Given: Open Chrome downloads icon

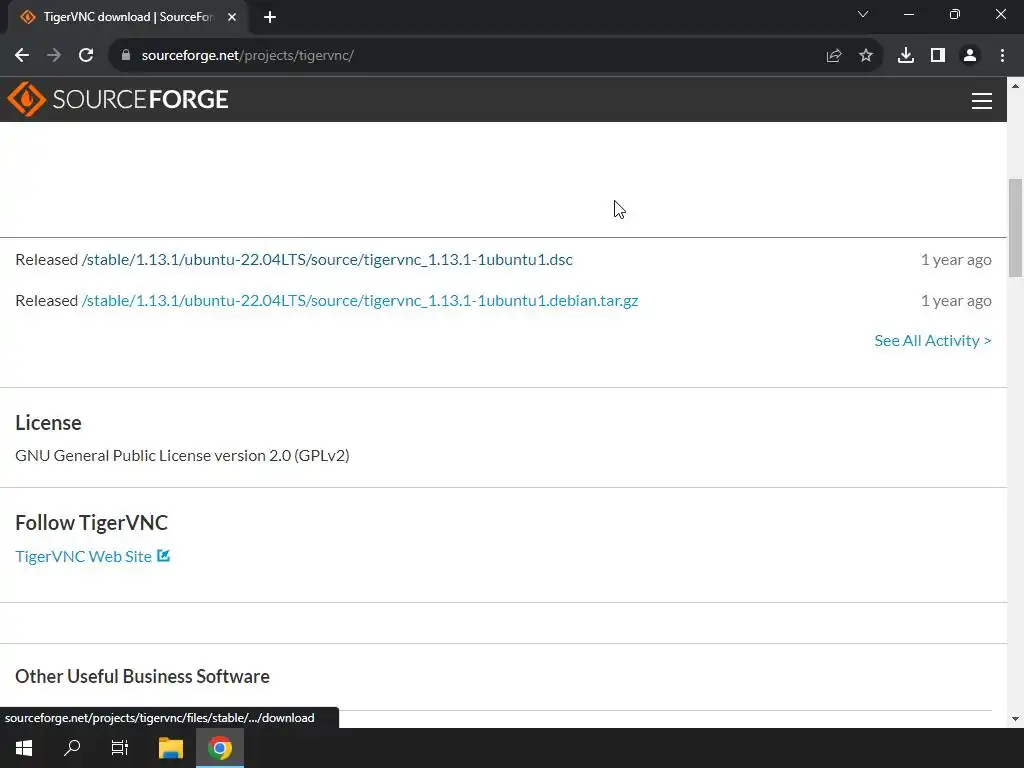Looking at the screenshot, I should tap(906, 56).
